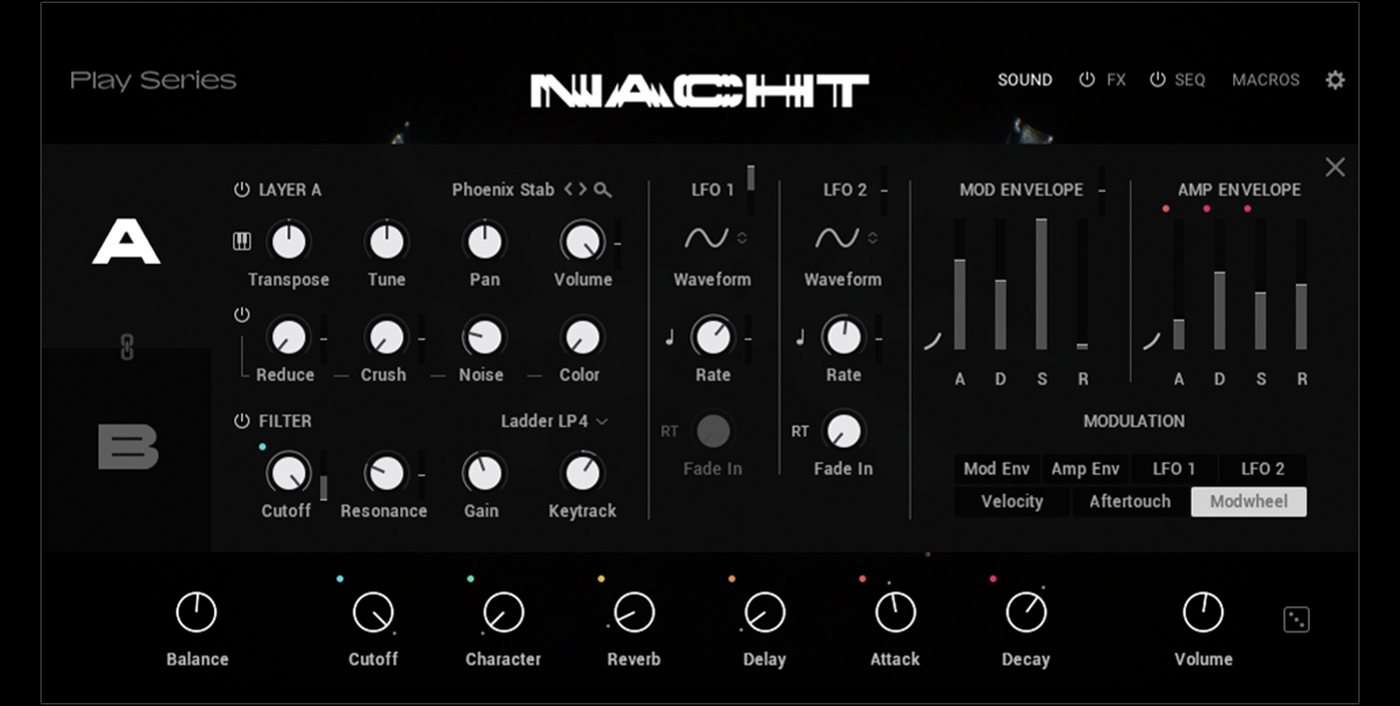
Task: Switch to the MACROS tab
Action: coord(1265,80)
